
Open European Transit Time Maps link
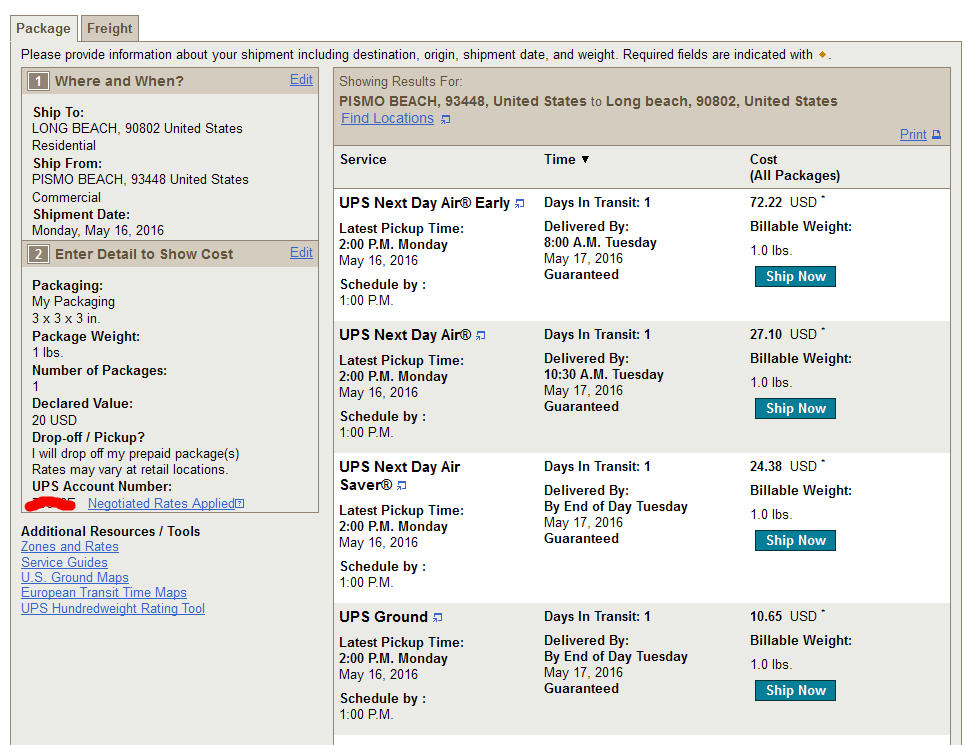coord(104,593)
